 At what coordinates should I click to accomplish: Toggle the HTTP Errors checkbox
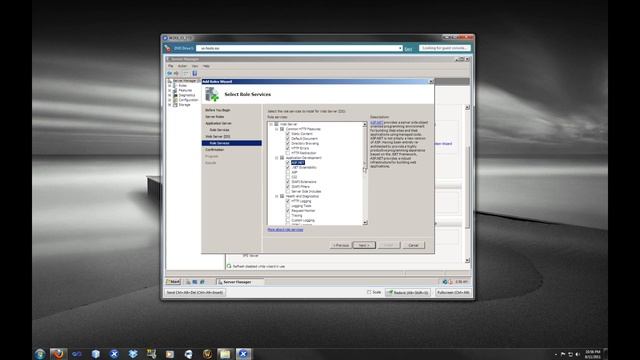pos(288,148)
